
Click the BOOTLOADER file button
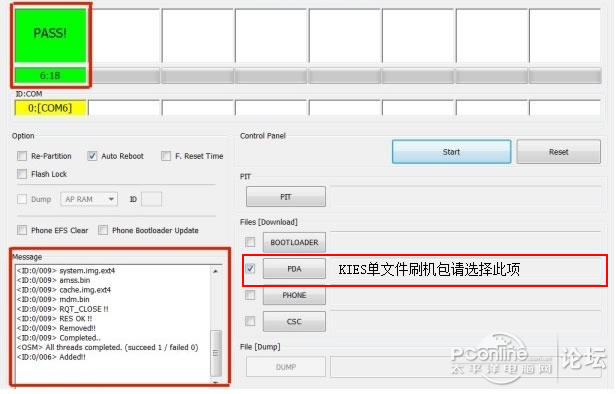(x=294, y=242)
